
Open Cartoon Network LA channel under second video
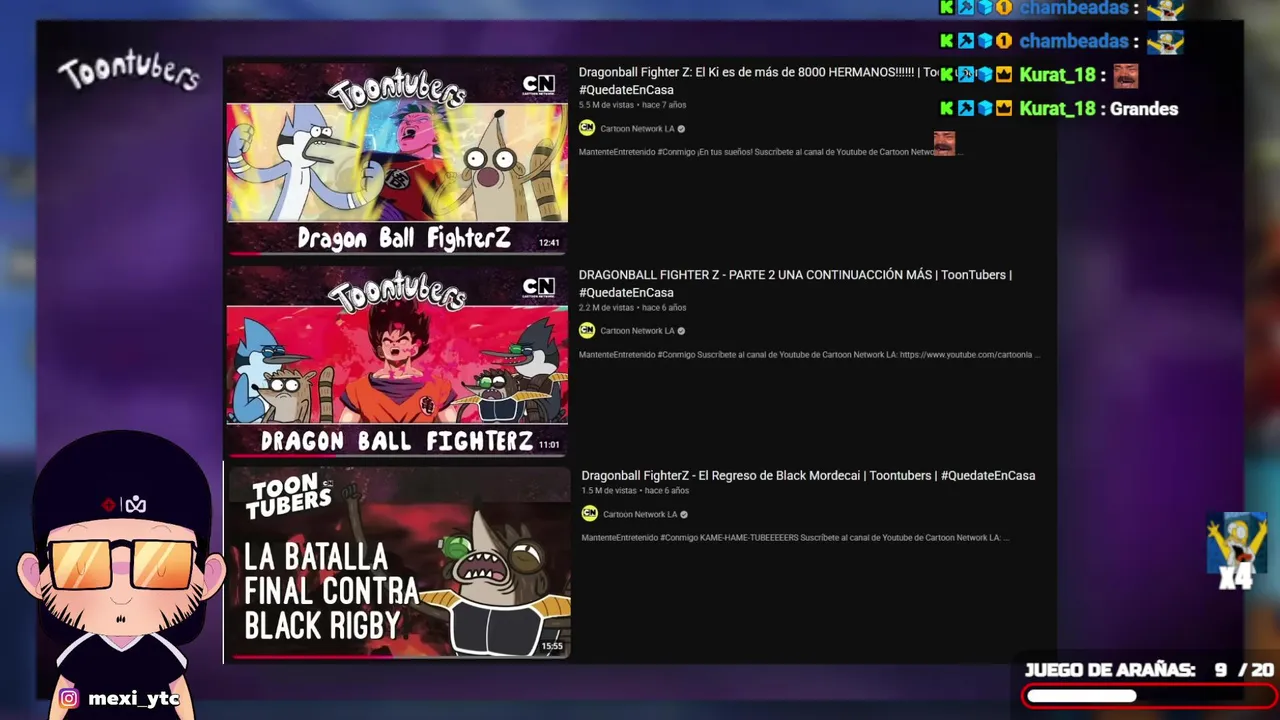coord(637,331)
